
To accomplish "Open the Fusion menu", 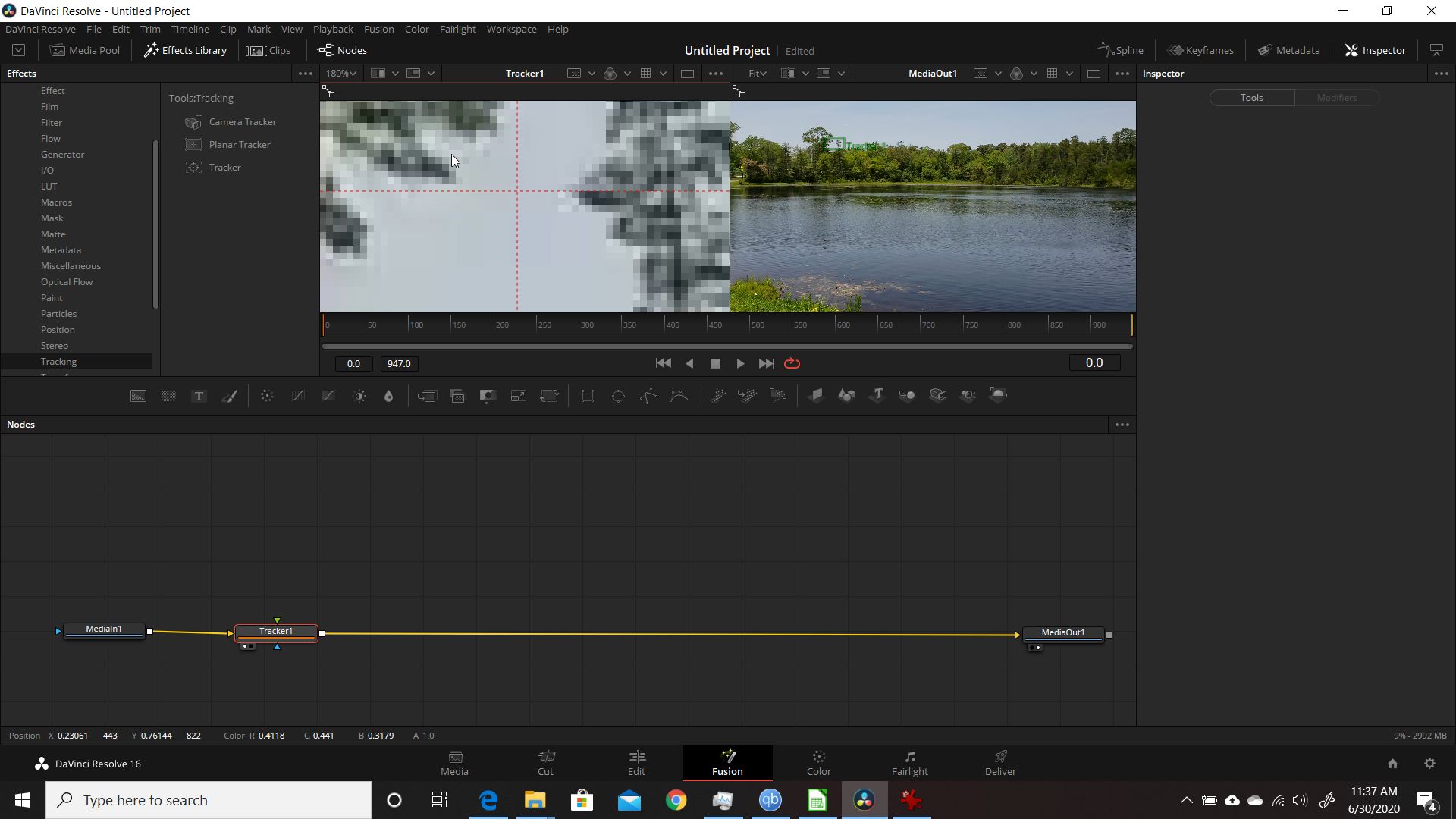I will click(378, 29).
